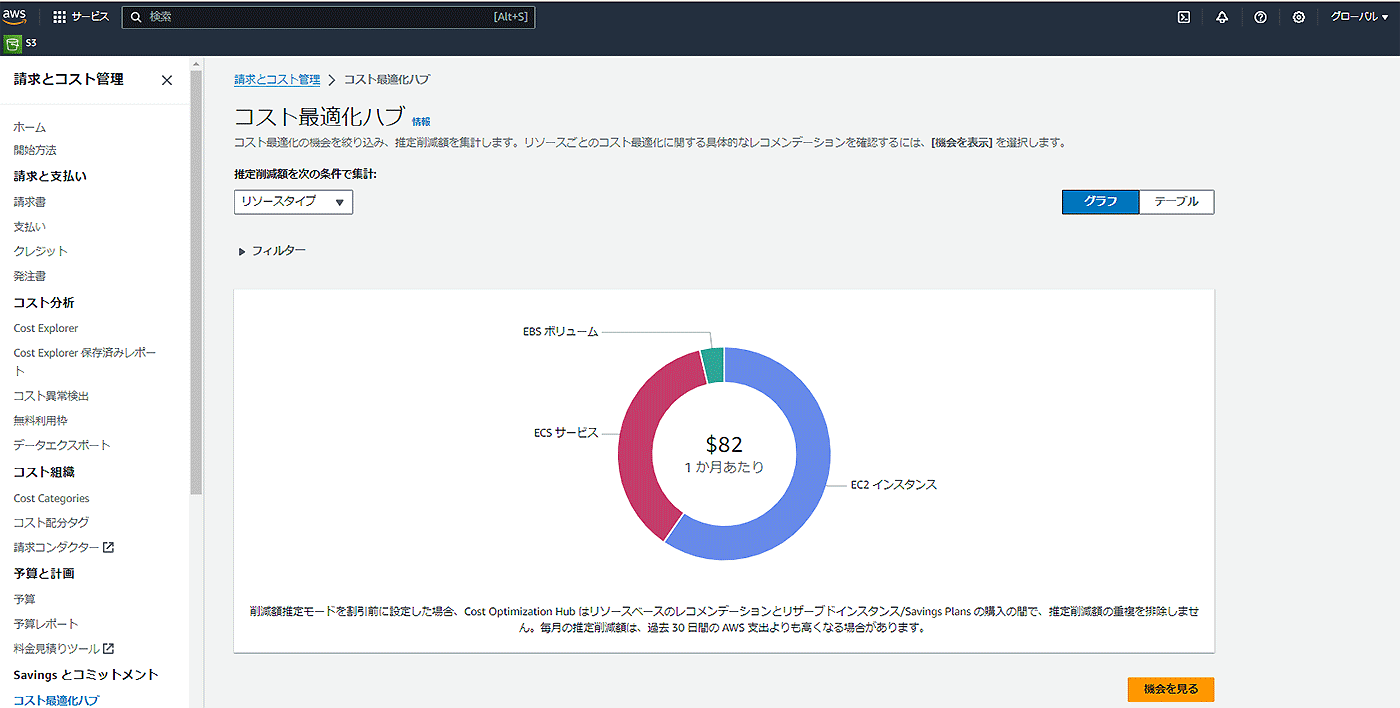Image resolution: width=1400 pixels, height=708 pixels.
Task: Open 料金見積りツール link in sidebar
Action: click(x=56, y=649)
